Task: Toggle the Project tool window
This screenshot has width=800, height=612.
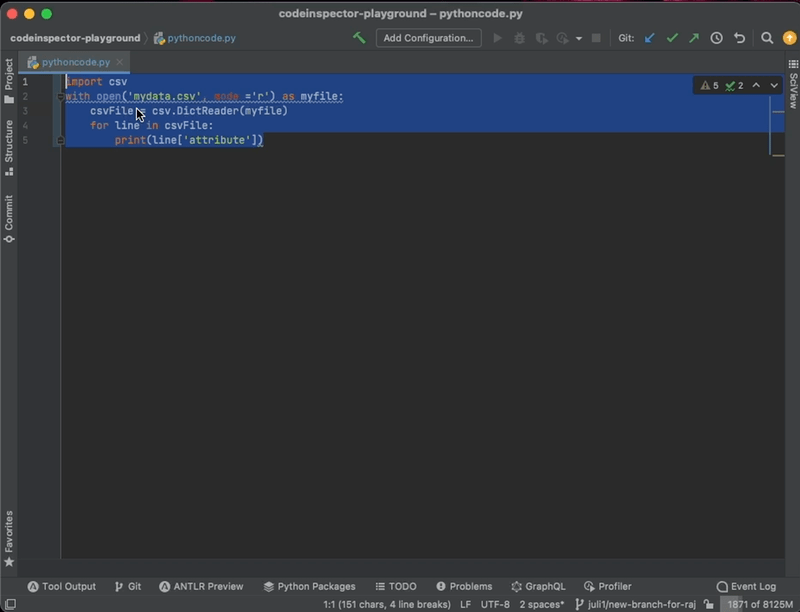Action: point(9,81)
